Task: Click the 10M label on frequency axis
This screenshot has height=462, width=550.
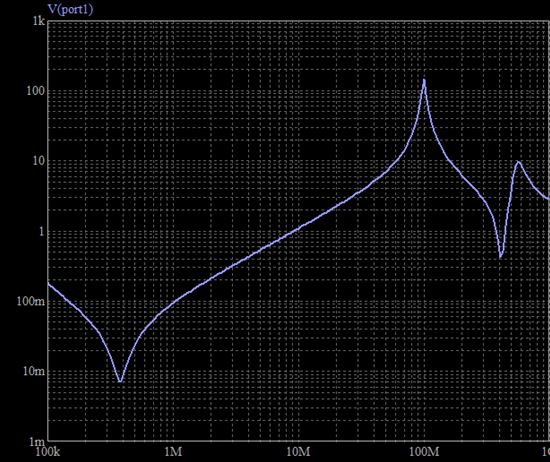Action: (x=299, y=452)
